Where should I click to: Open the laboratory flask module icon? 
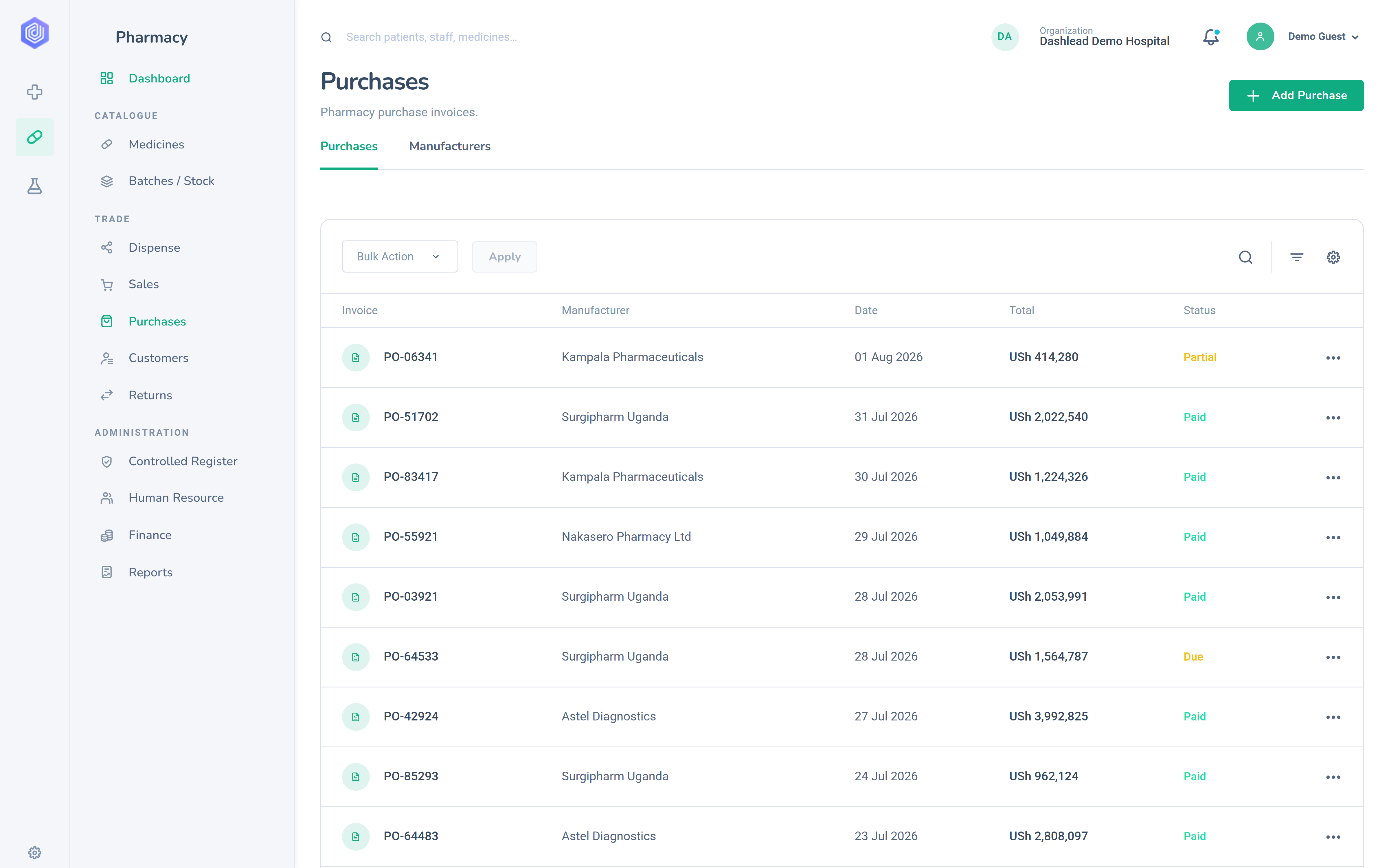pos(34,185)
